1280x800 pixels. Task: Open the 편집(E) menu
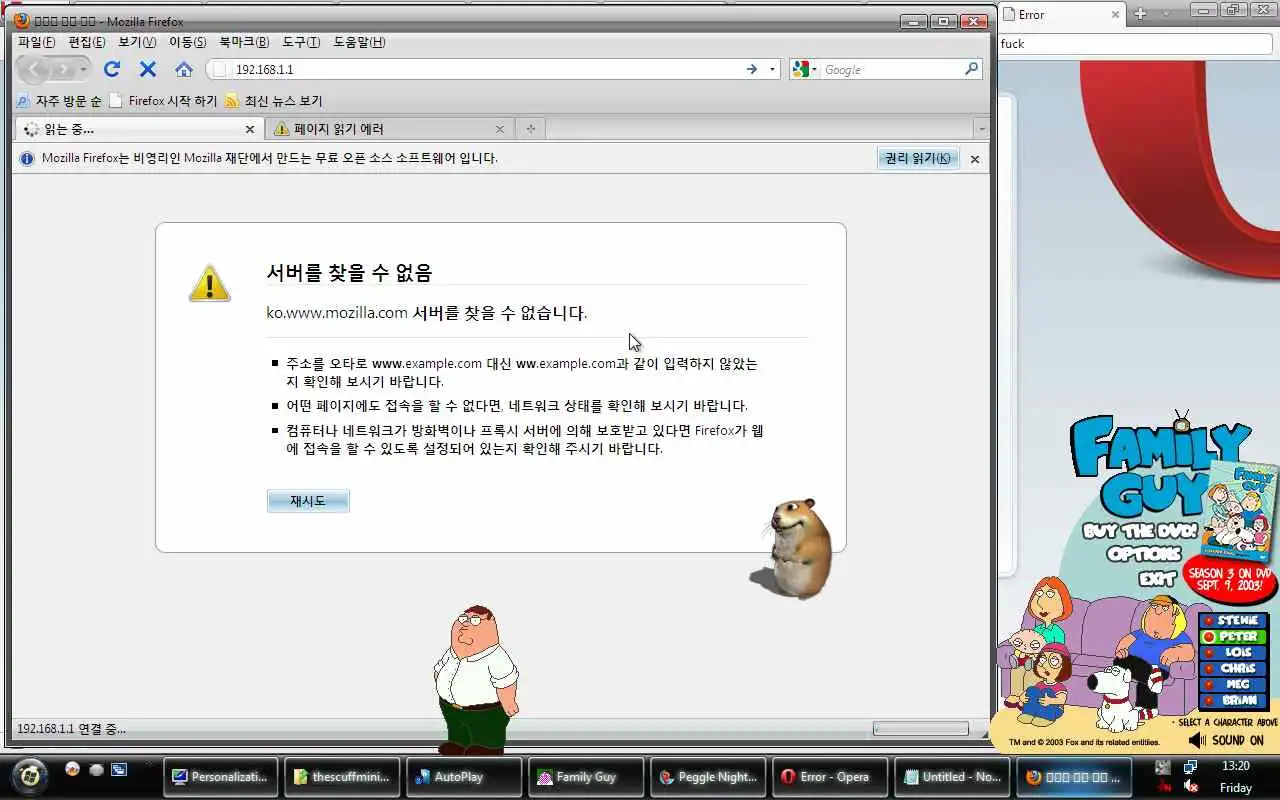(87, 42)
